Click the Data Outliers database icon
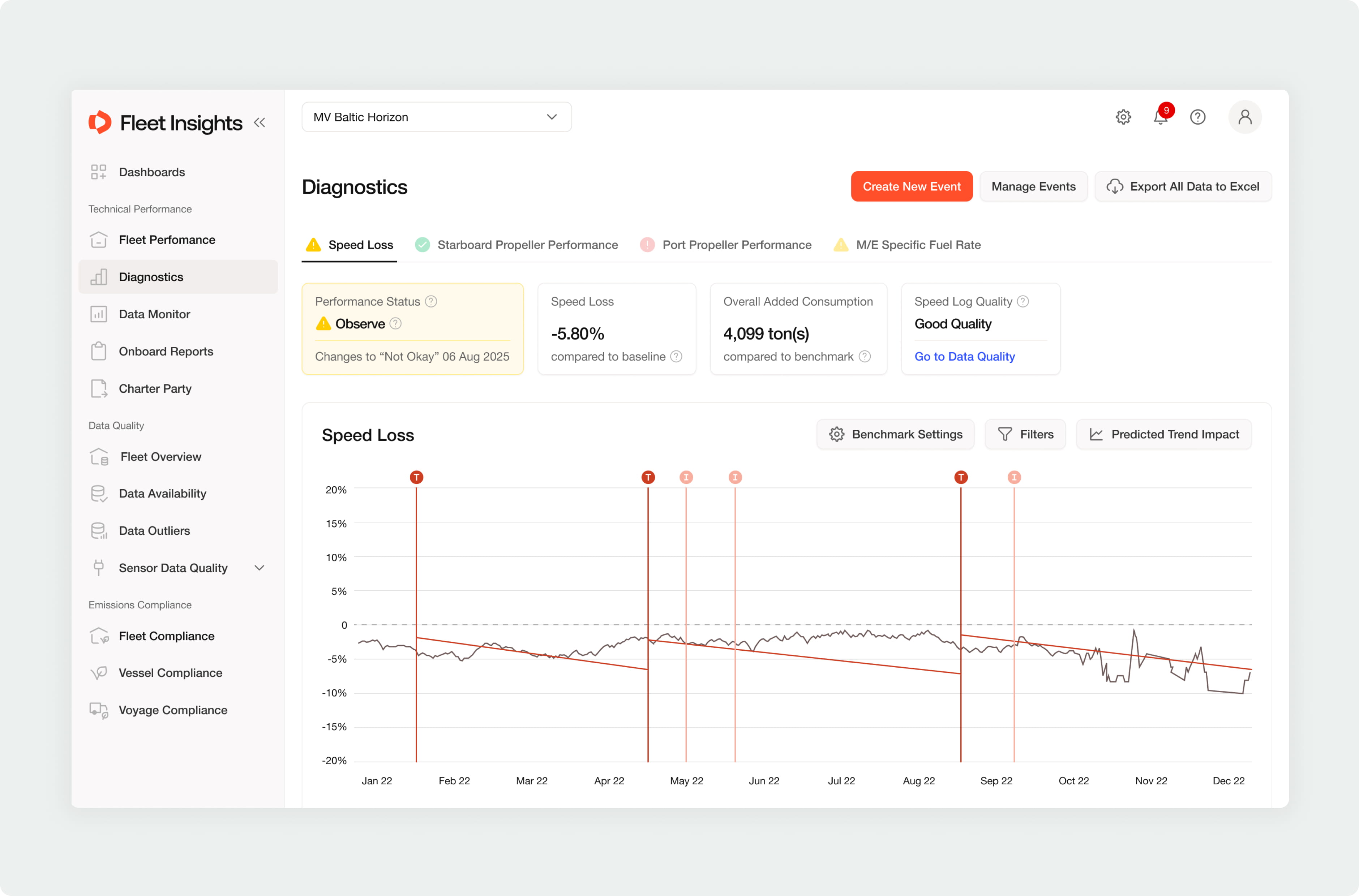Screen dimensions: 1359x896 point(98,531)
